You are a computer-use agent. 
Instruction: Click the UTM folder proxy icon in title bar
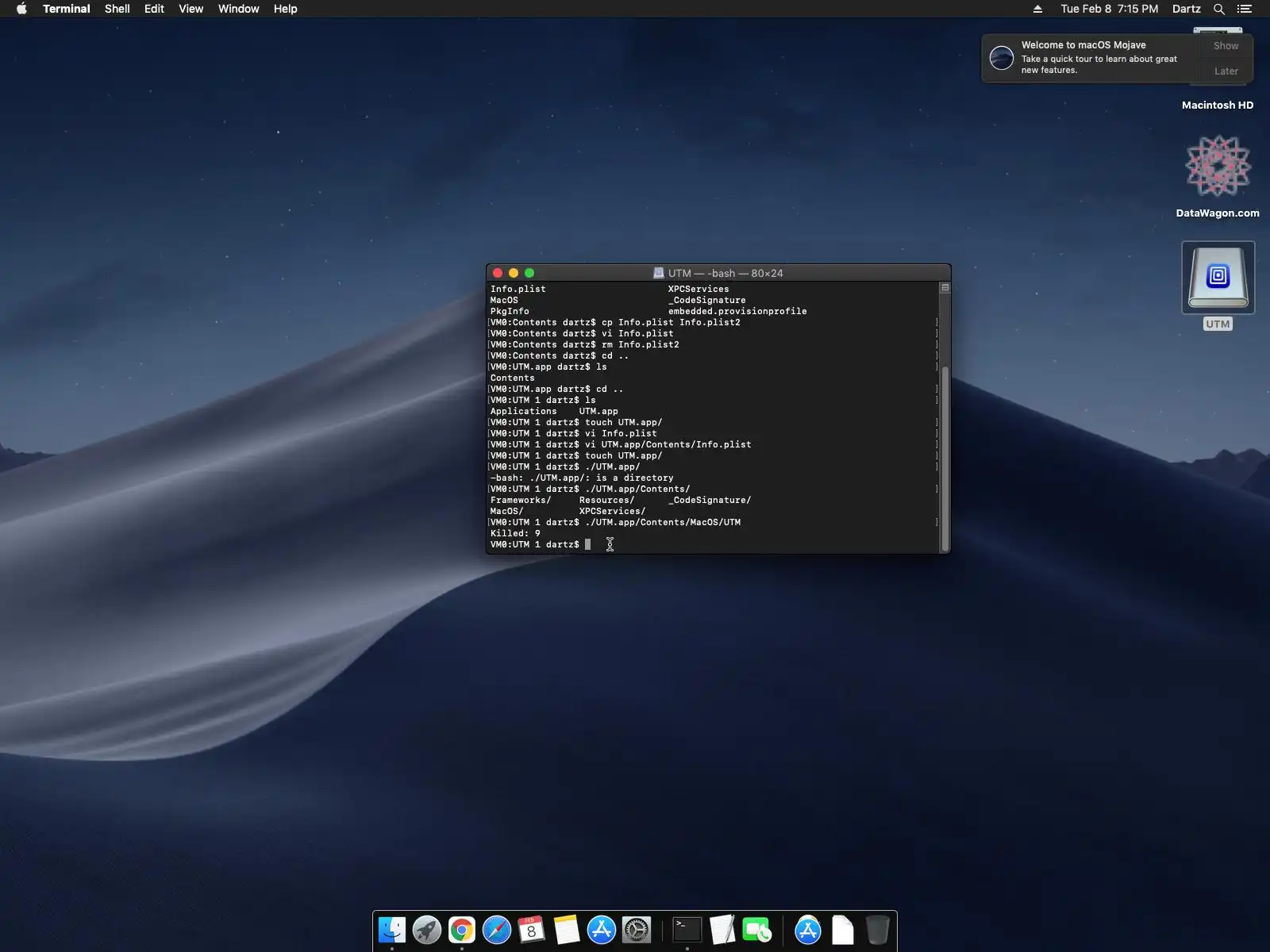tap(658, 273)
